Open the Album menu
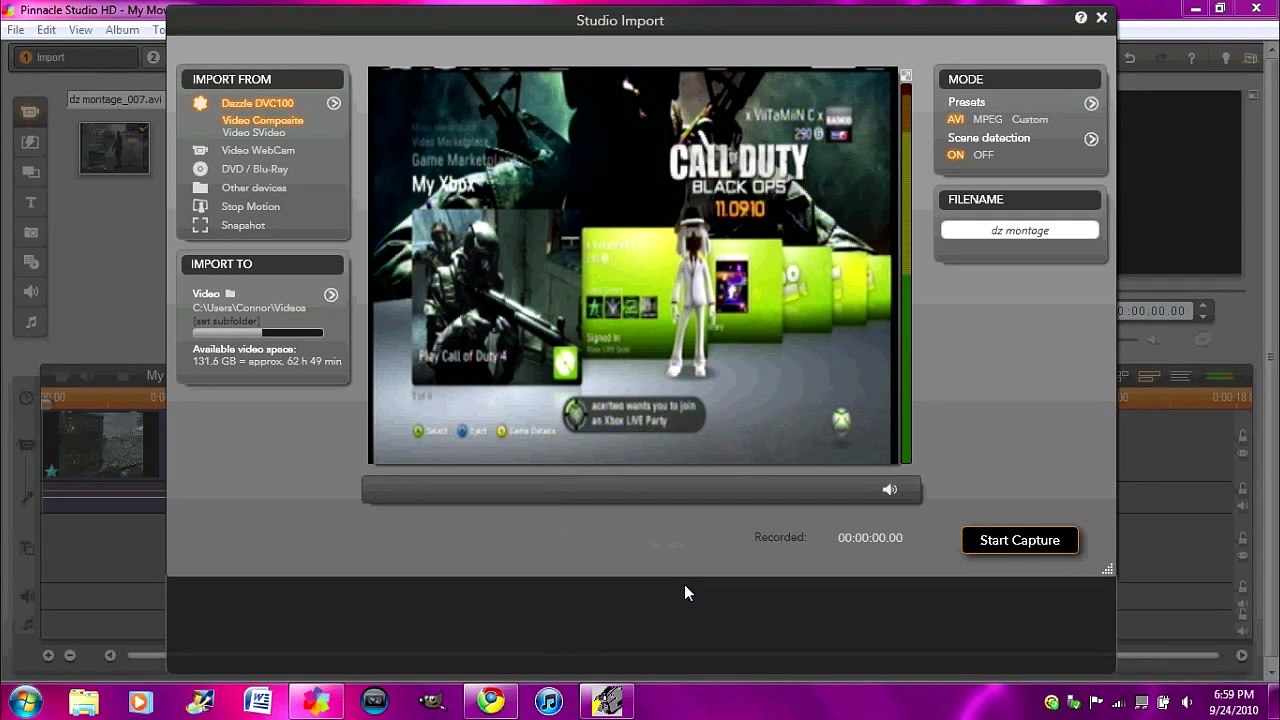 click(122, 30)
